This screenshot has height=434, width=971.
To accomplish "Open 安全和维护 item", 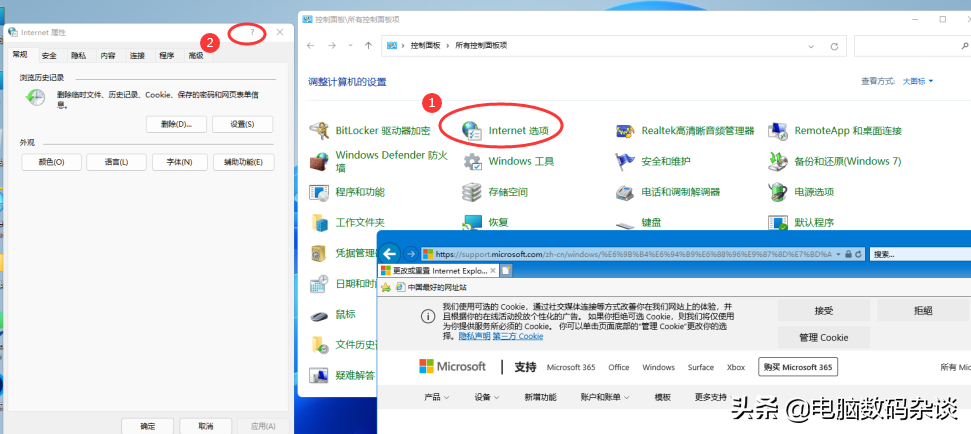I will [x=652, y=161].
